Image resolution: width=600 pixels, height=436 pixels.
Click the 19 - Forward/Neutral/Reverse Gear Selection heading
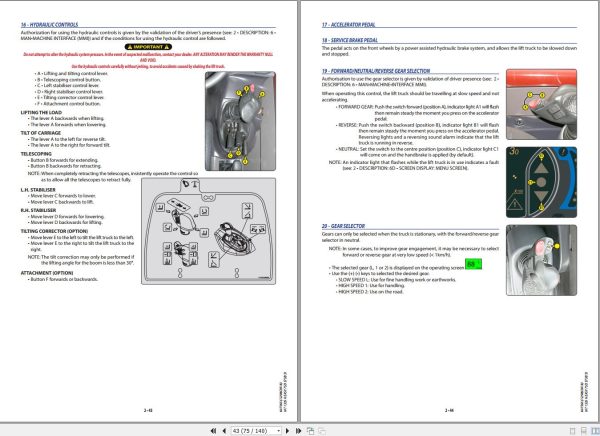point(376,71)
